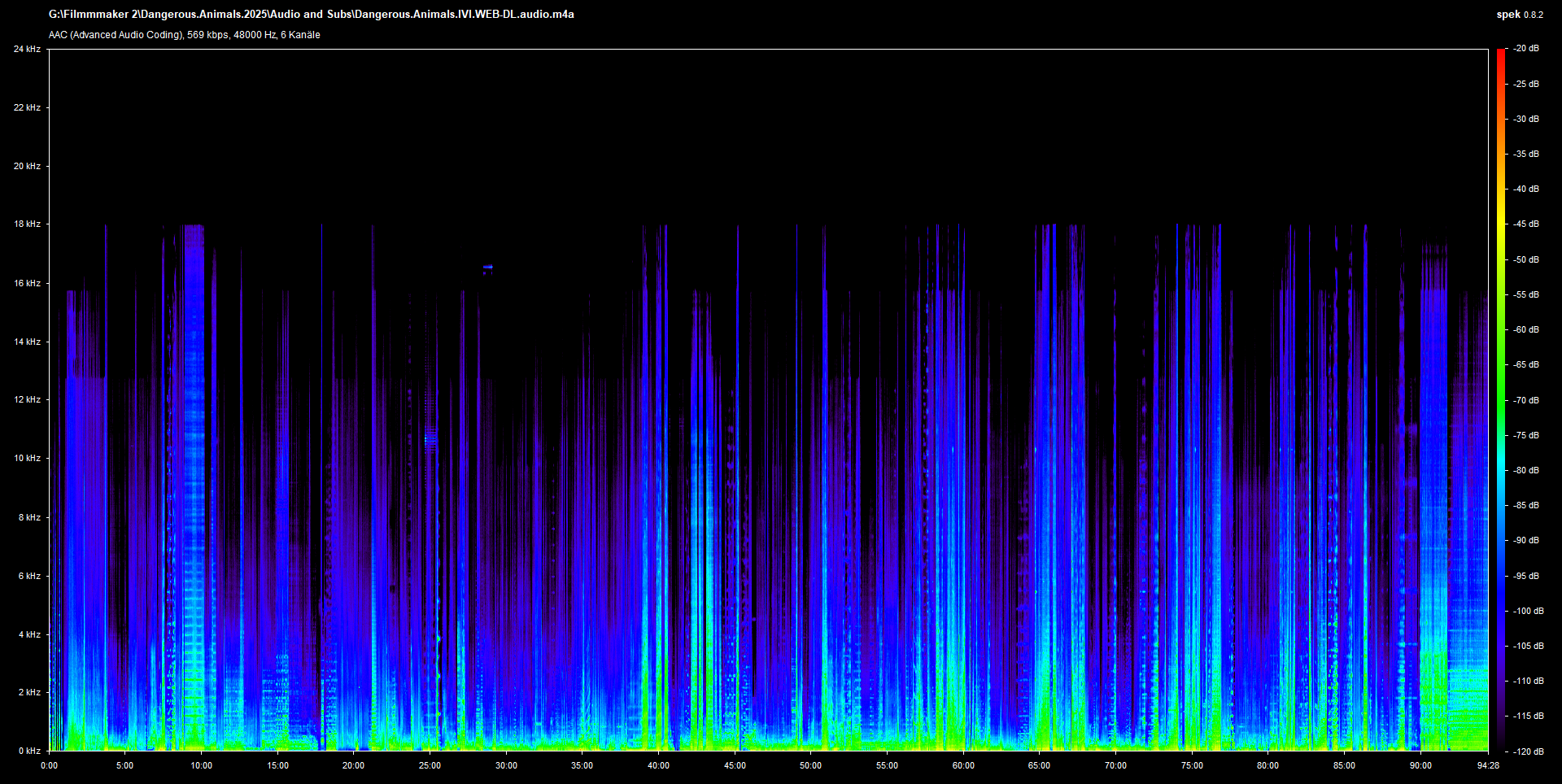Screen dimensions: 1562x784
Task: Click the spek 0.8.2 version label
Action: click(1519, 15)
